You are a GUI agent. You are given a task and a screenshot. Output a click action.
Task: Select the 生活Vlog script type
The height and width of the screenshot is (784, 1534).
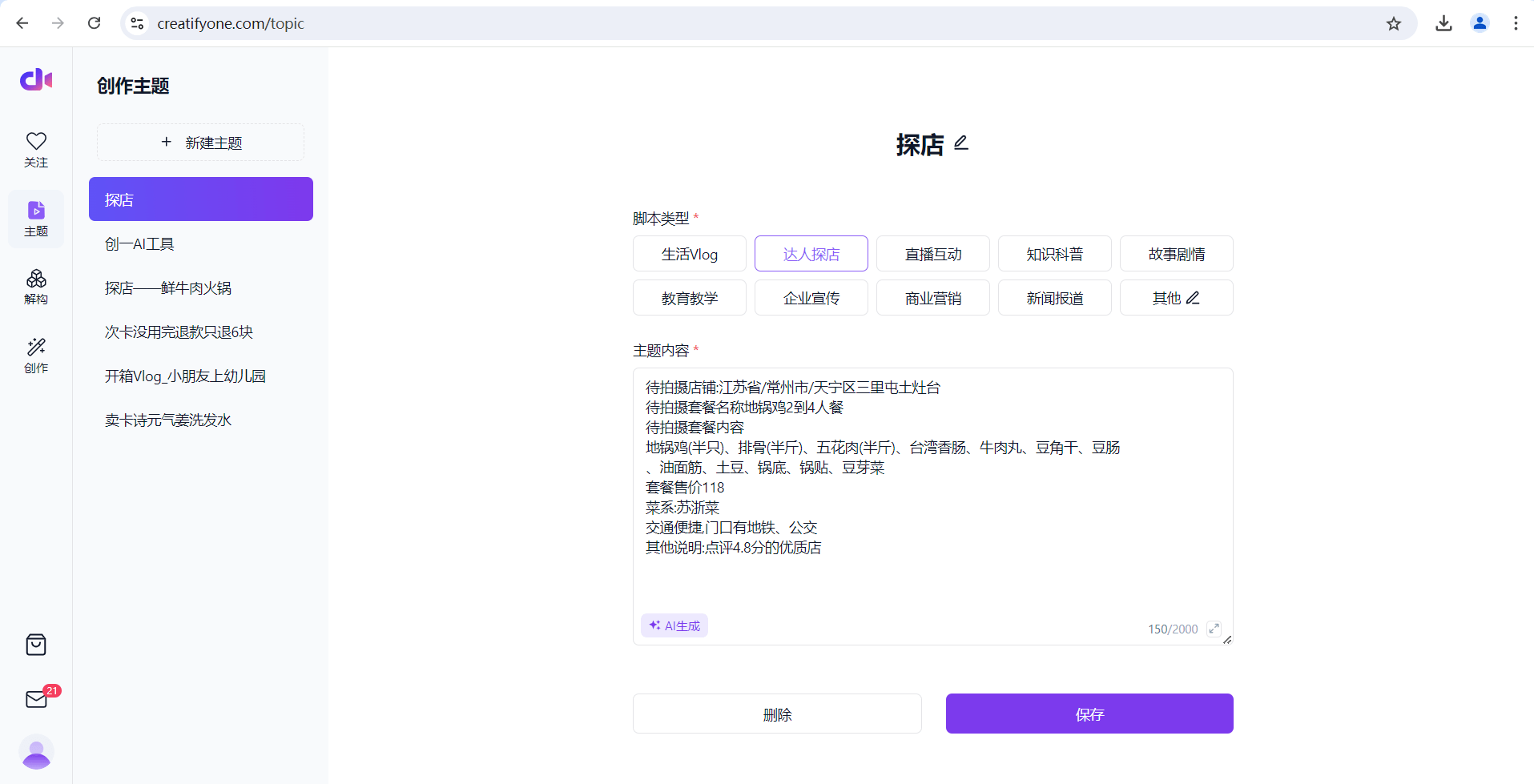(689, 253)
